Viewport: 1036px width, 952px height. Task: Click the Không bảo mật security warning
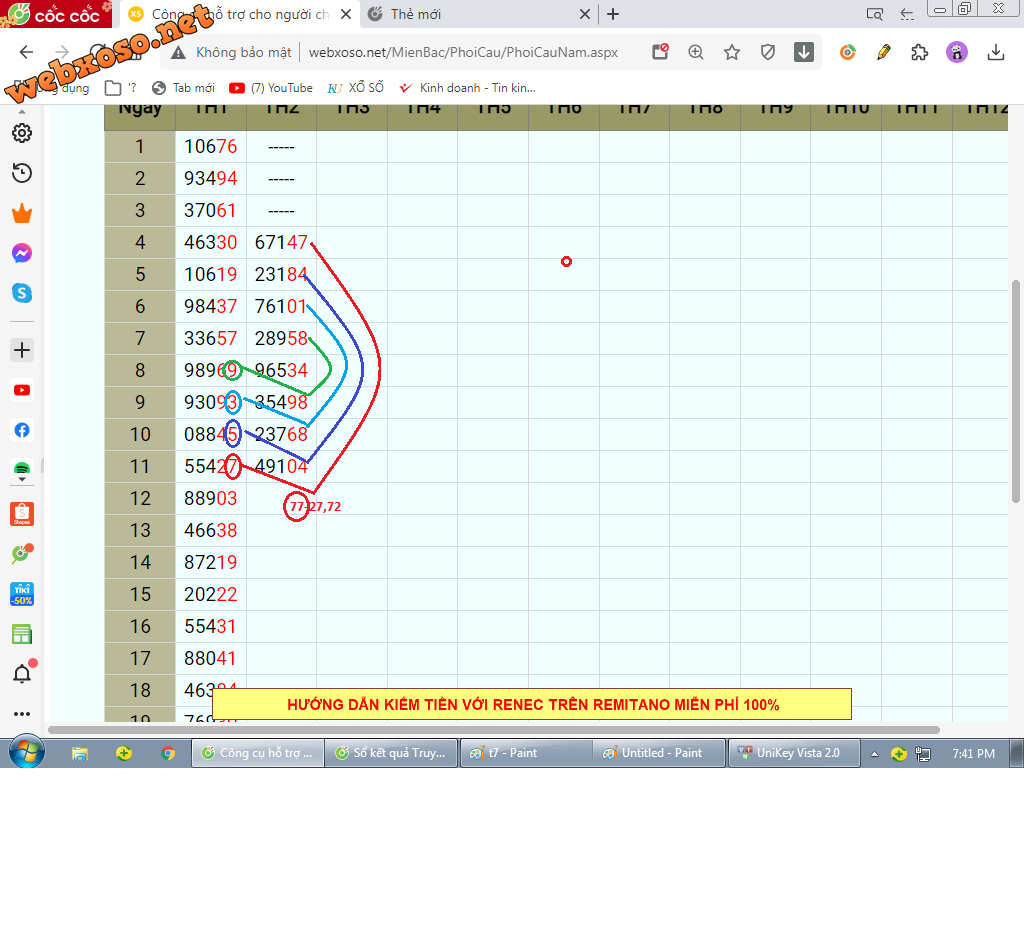coord(233,53)
